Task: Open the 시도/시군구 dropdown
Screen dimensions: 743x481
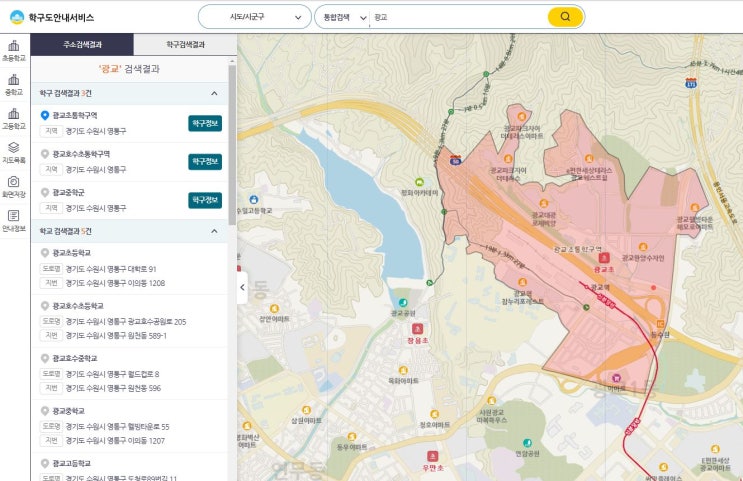Action: pos(254,17)
